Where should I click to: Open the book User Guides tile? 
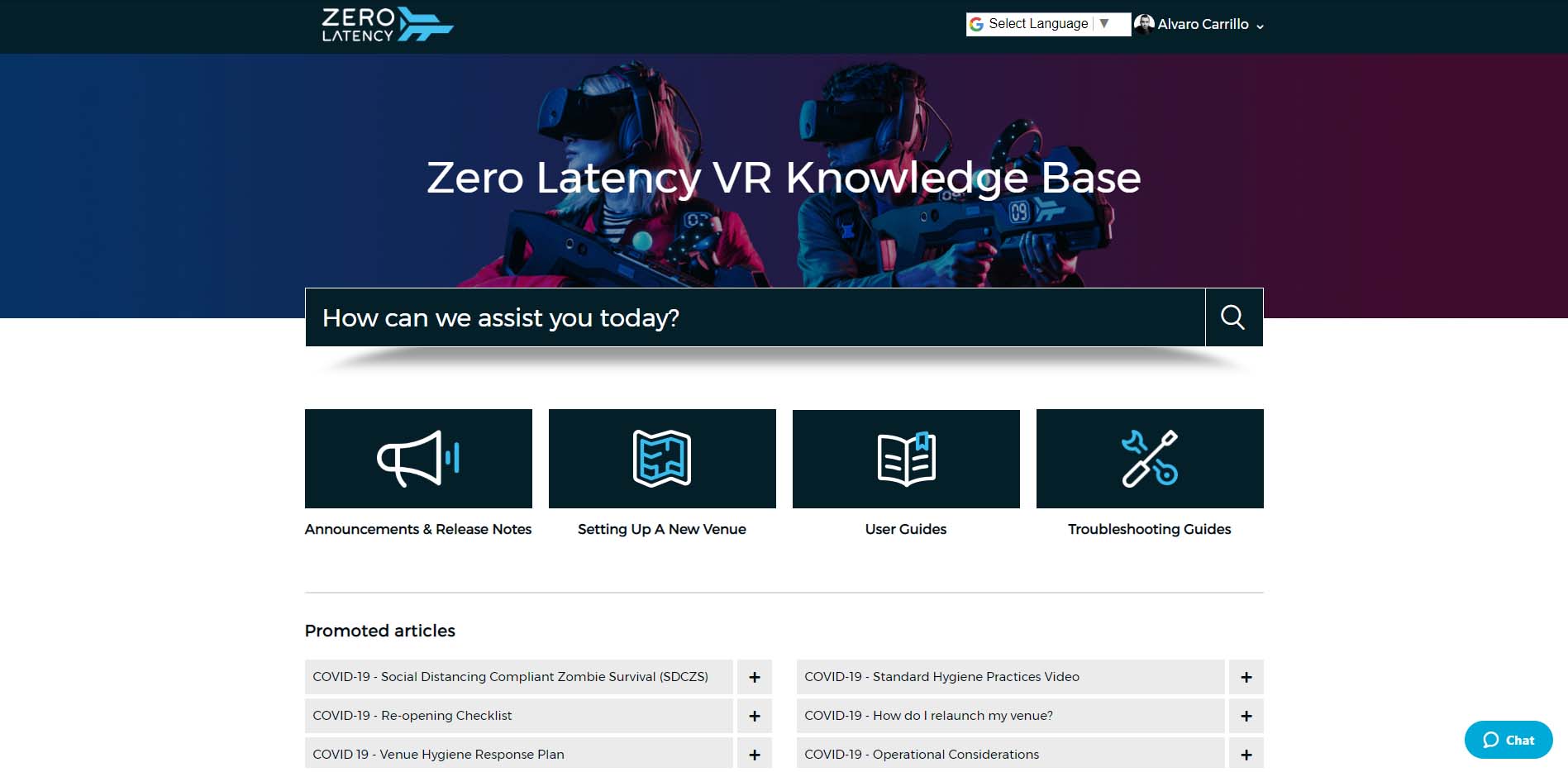click(x=906, y=459)
